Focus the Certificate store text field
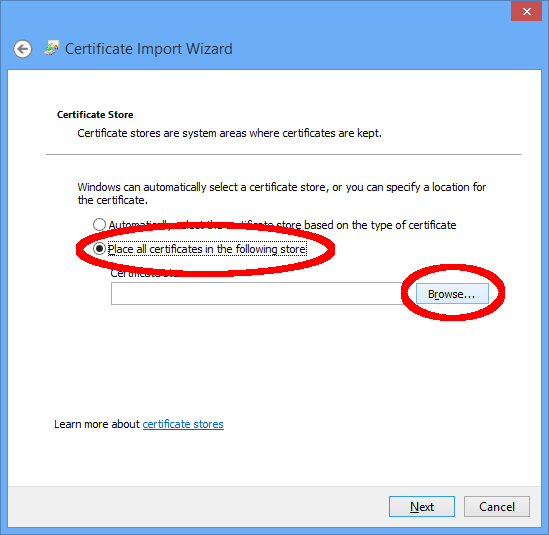The image size is (549, 535). click(x=257, y=293)
